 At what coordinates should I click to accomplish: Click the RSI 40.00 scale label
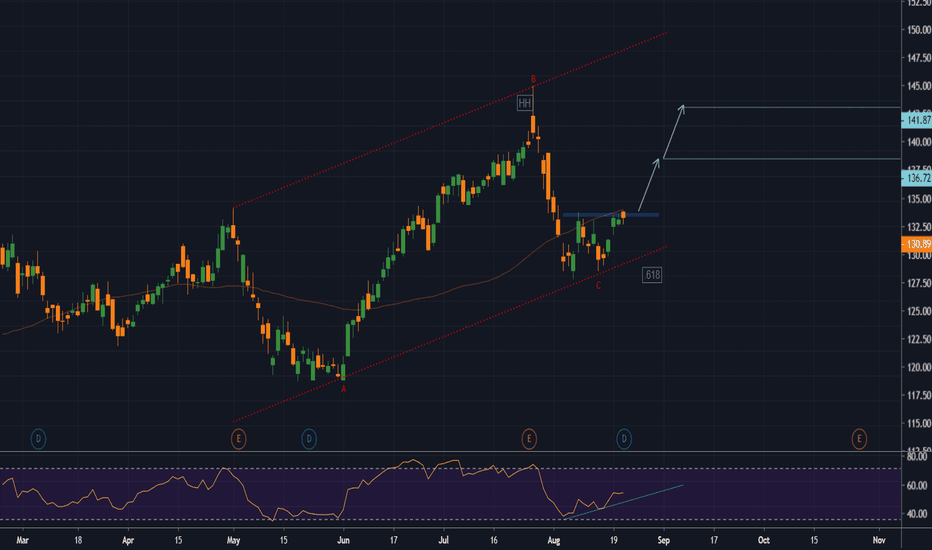click(x=917, y=514)
